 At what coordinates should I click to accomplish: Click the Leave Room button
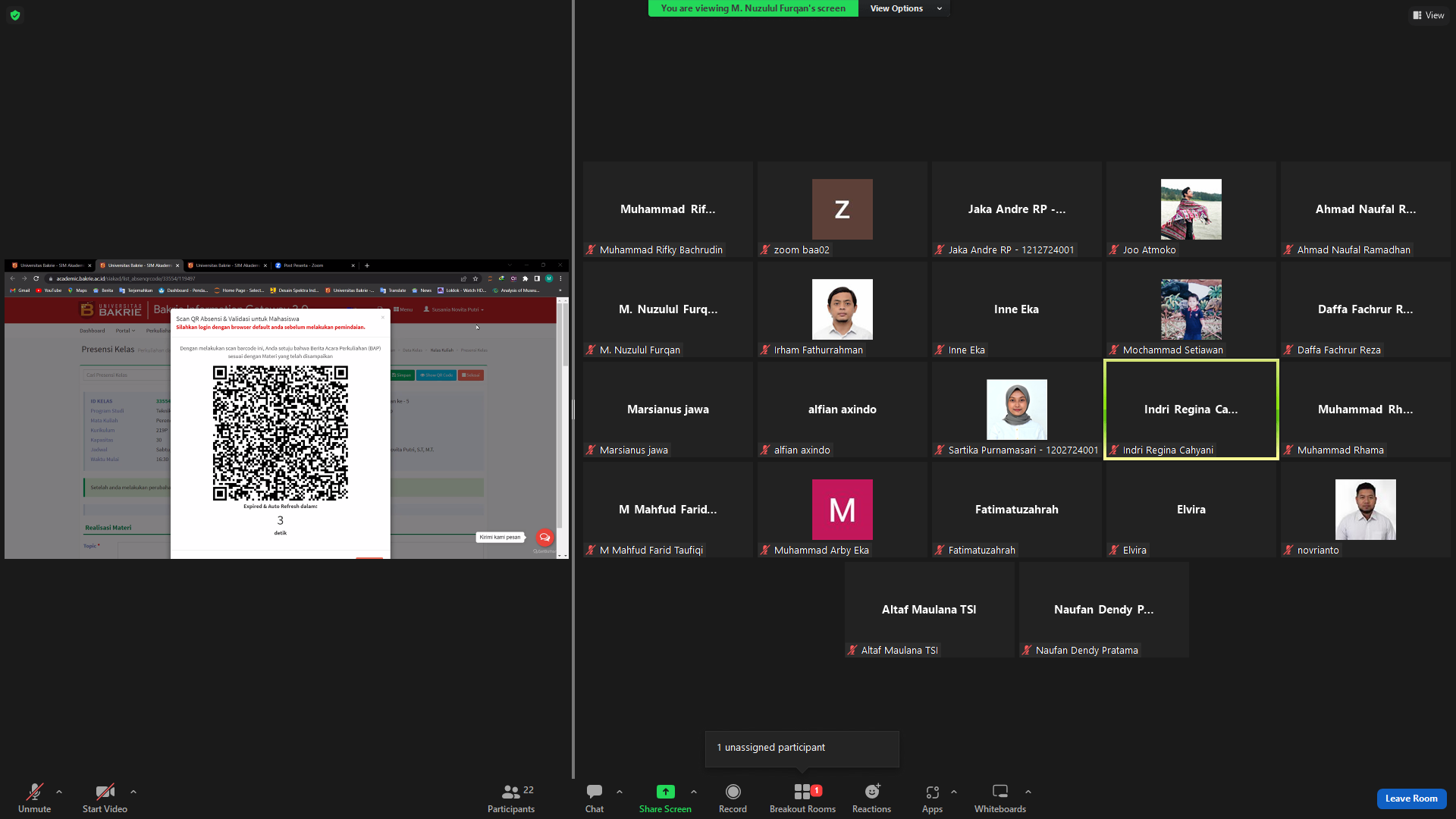coord(1411,799)
